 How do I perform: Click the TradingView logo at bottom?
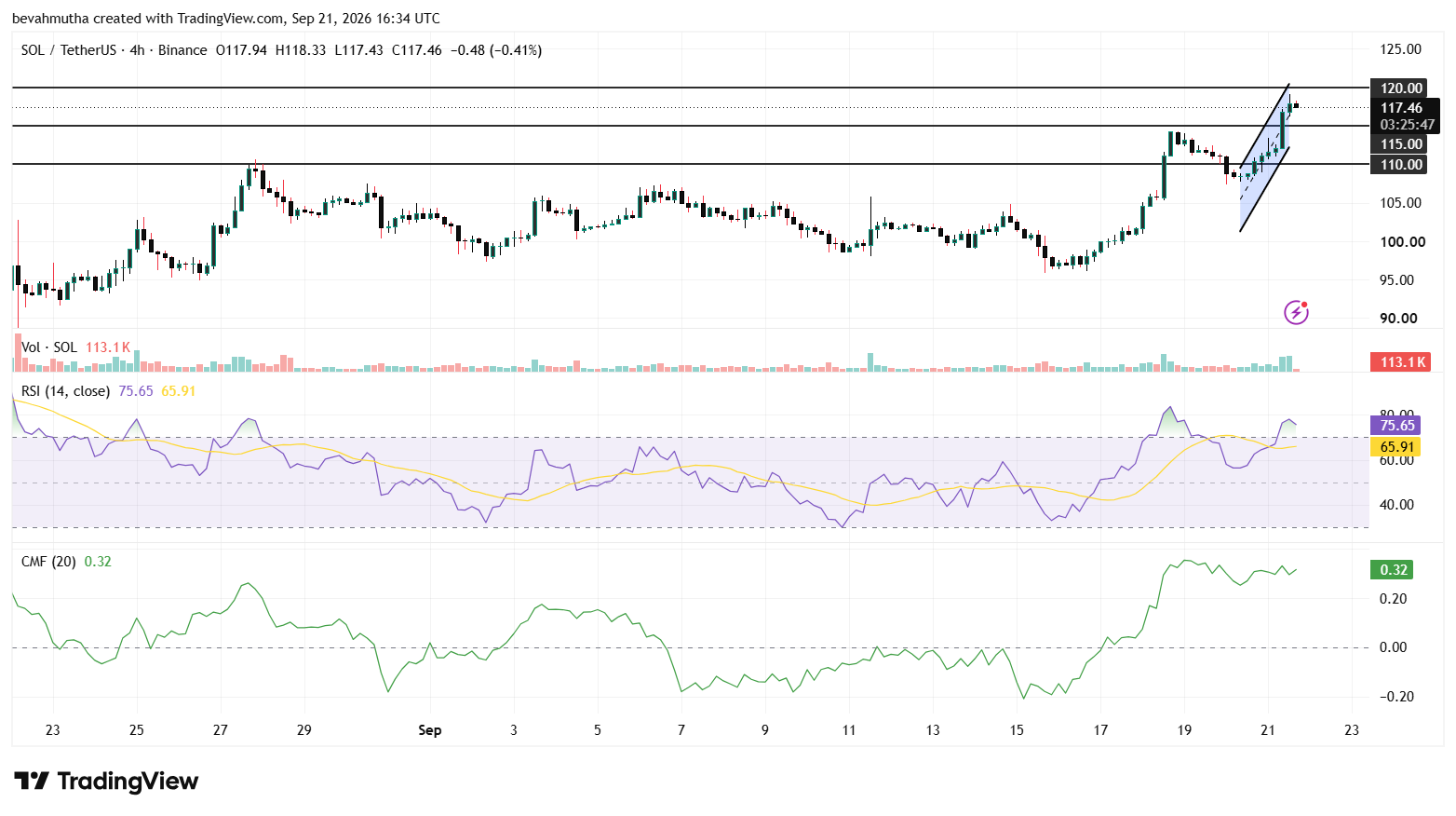[x=106, y=781]
